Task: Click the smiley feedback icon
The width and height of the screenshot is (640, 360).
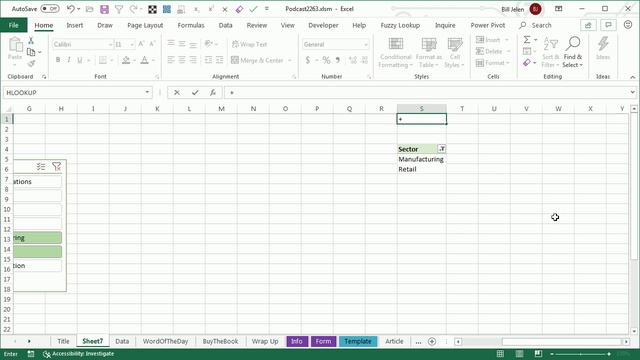Action: (x=628, y=25)
